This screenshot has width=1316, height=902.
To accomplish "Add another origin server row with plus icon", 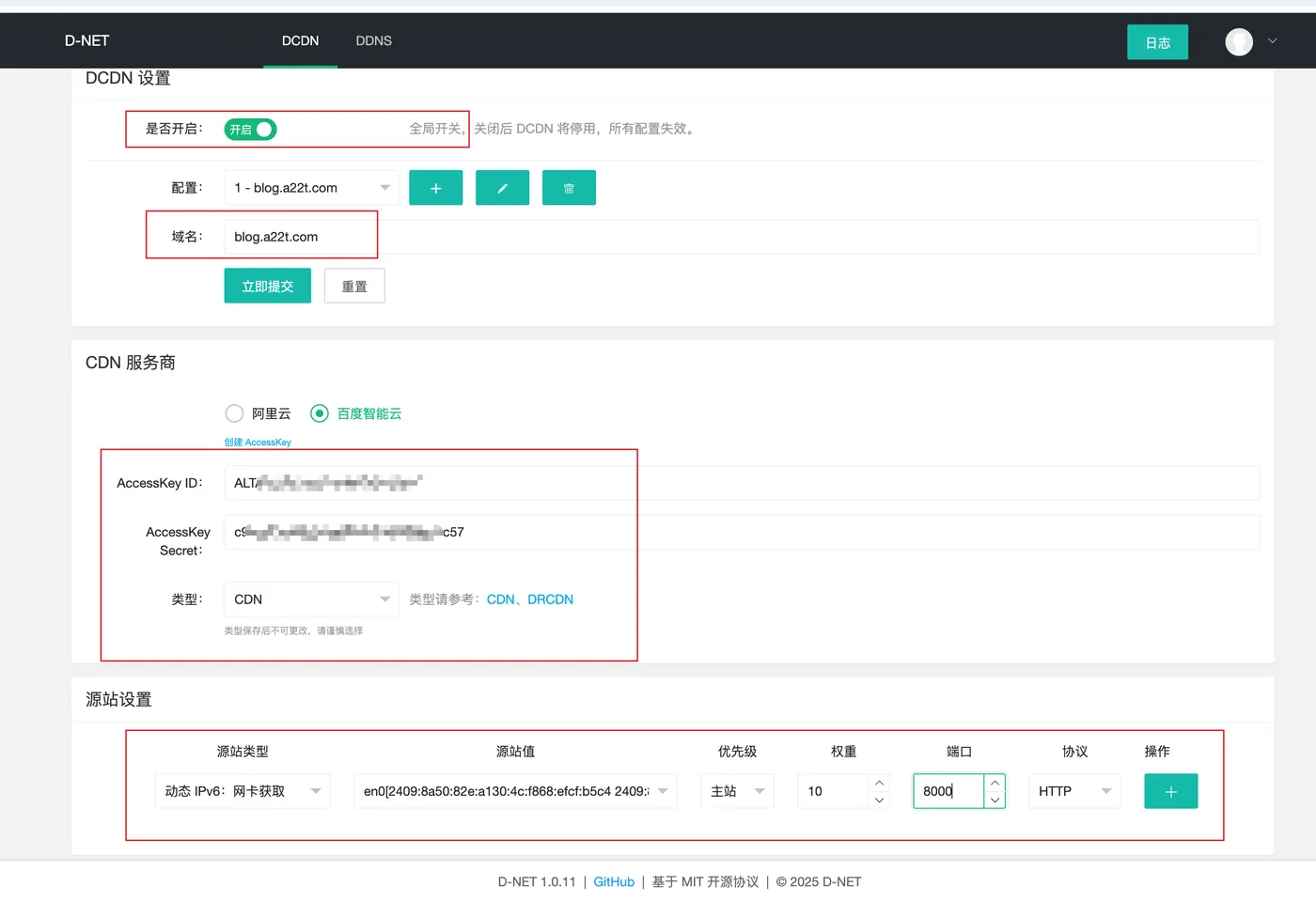I will click(1170, 790).
